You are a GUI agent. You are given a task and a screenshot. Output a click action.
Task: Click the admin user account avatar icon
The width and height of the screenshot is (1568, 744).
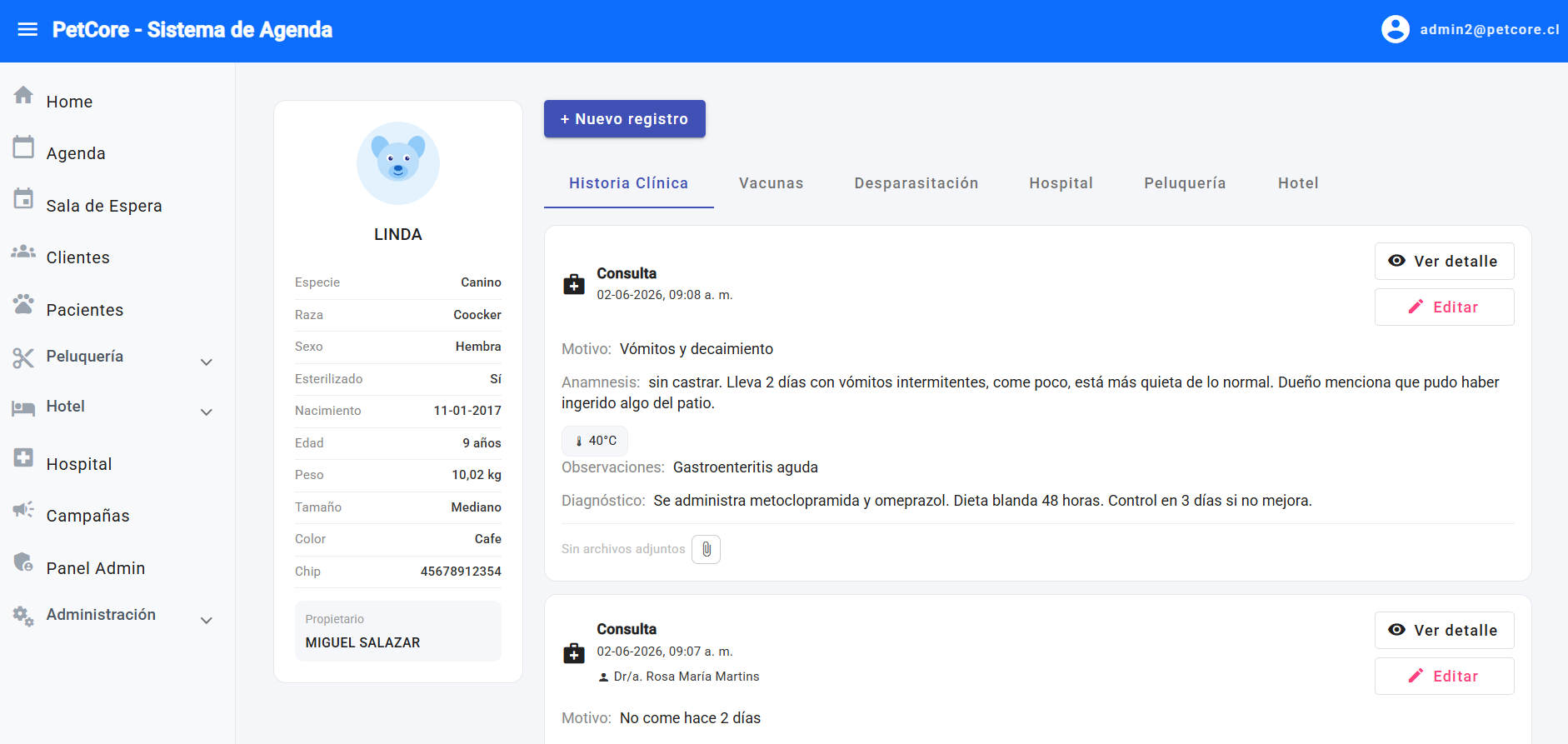click(1395, 29)
